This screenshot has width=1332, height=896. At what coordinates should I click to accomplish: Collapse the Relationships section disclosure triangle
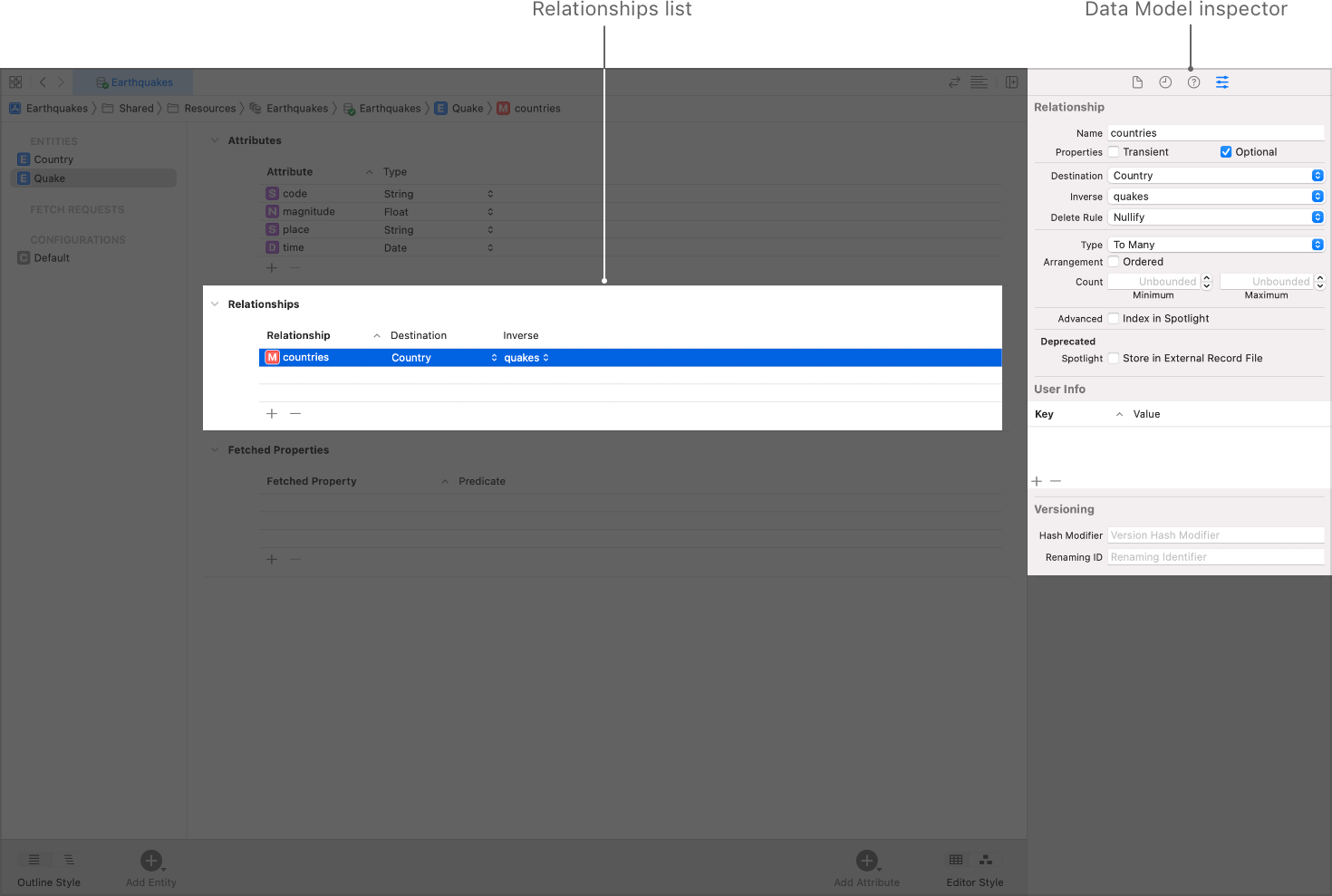coord(215,303)
